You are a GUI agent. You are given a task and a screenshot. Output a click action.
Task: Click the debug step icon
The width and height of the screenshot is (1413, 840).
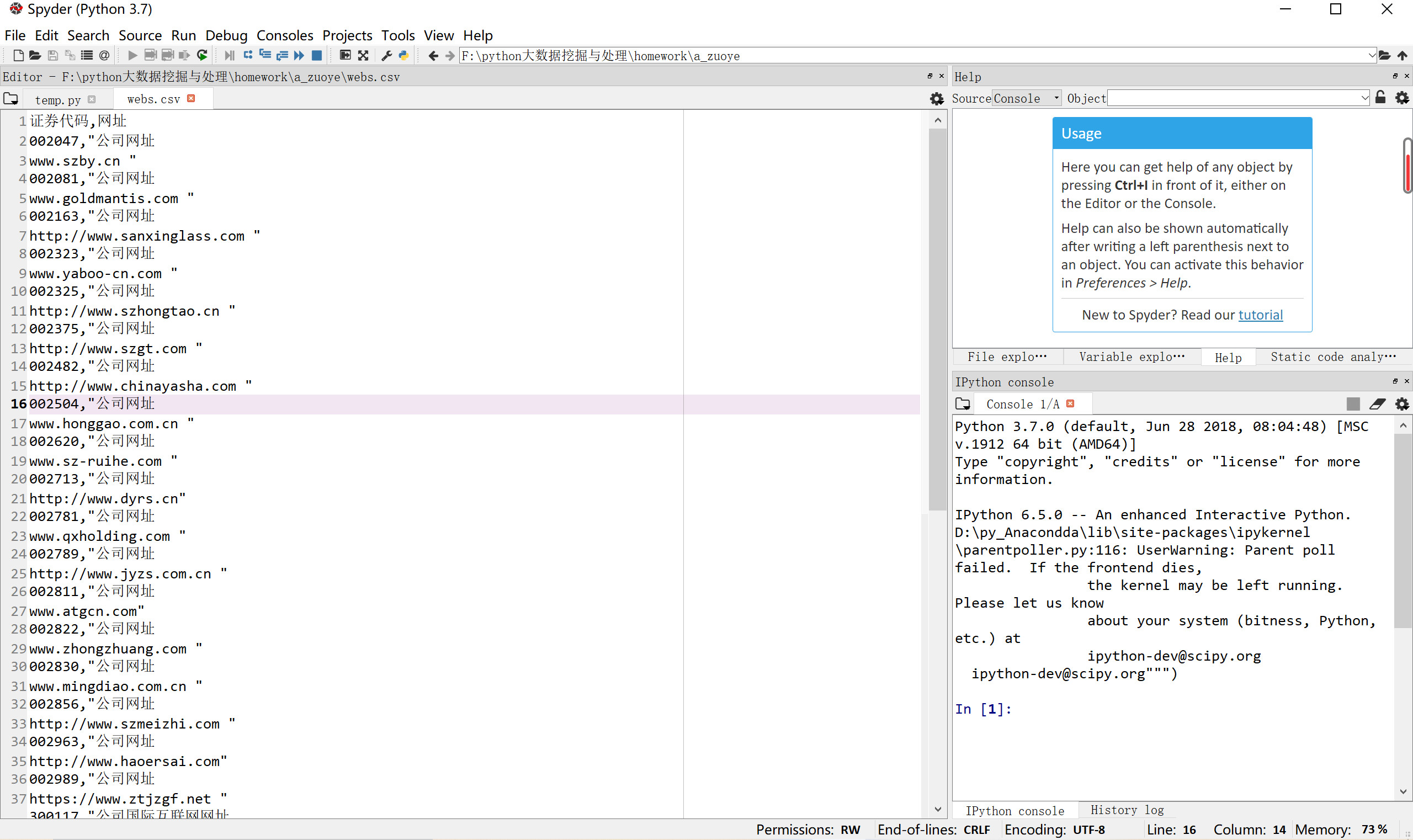pyautogui.click(x=247, y=56)
